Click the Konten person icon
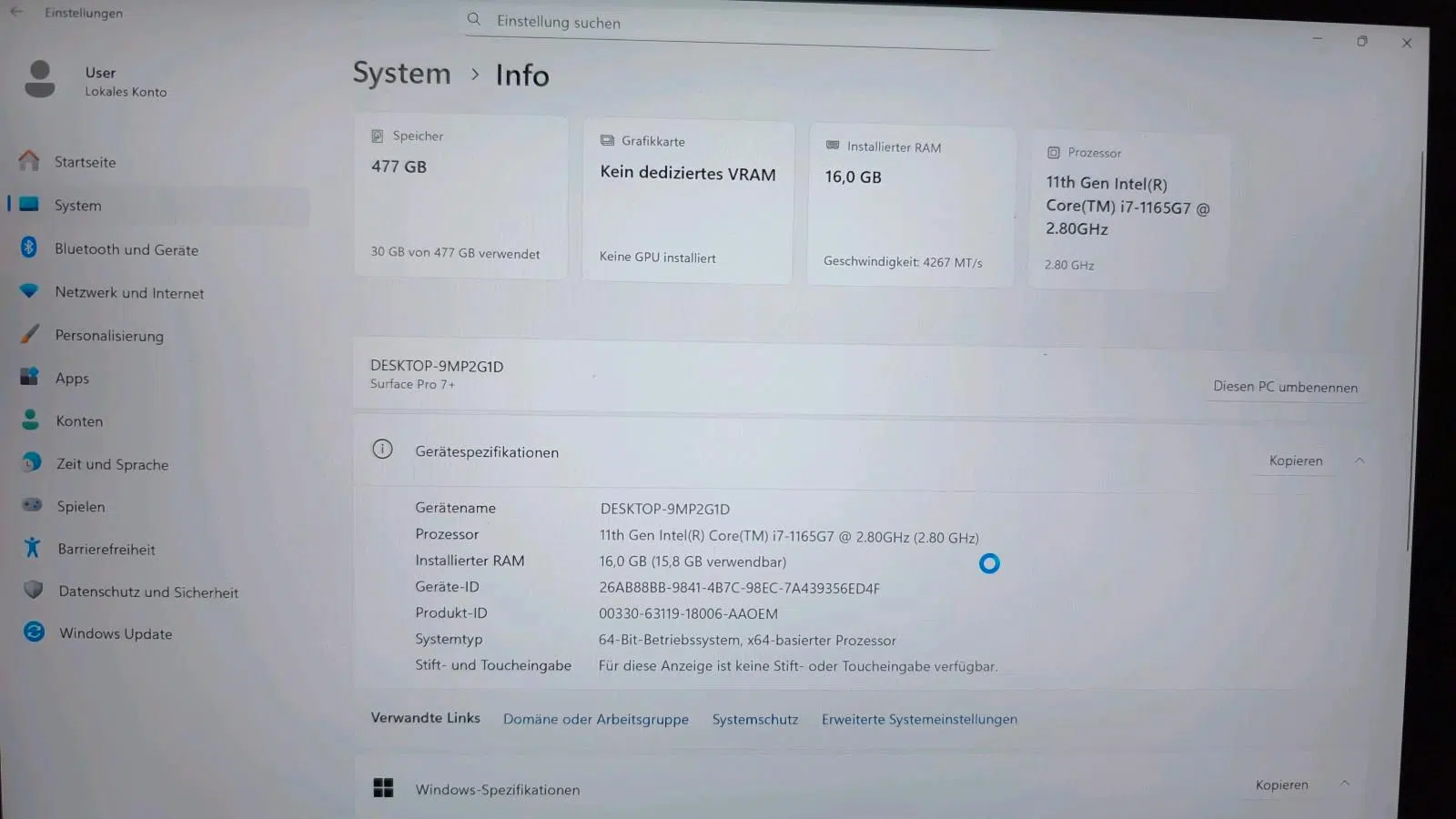The width and height of the screenshot is (1456, 819). (31, 420)
